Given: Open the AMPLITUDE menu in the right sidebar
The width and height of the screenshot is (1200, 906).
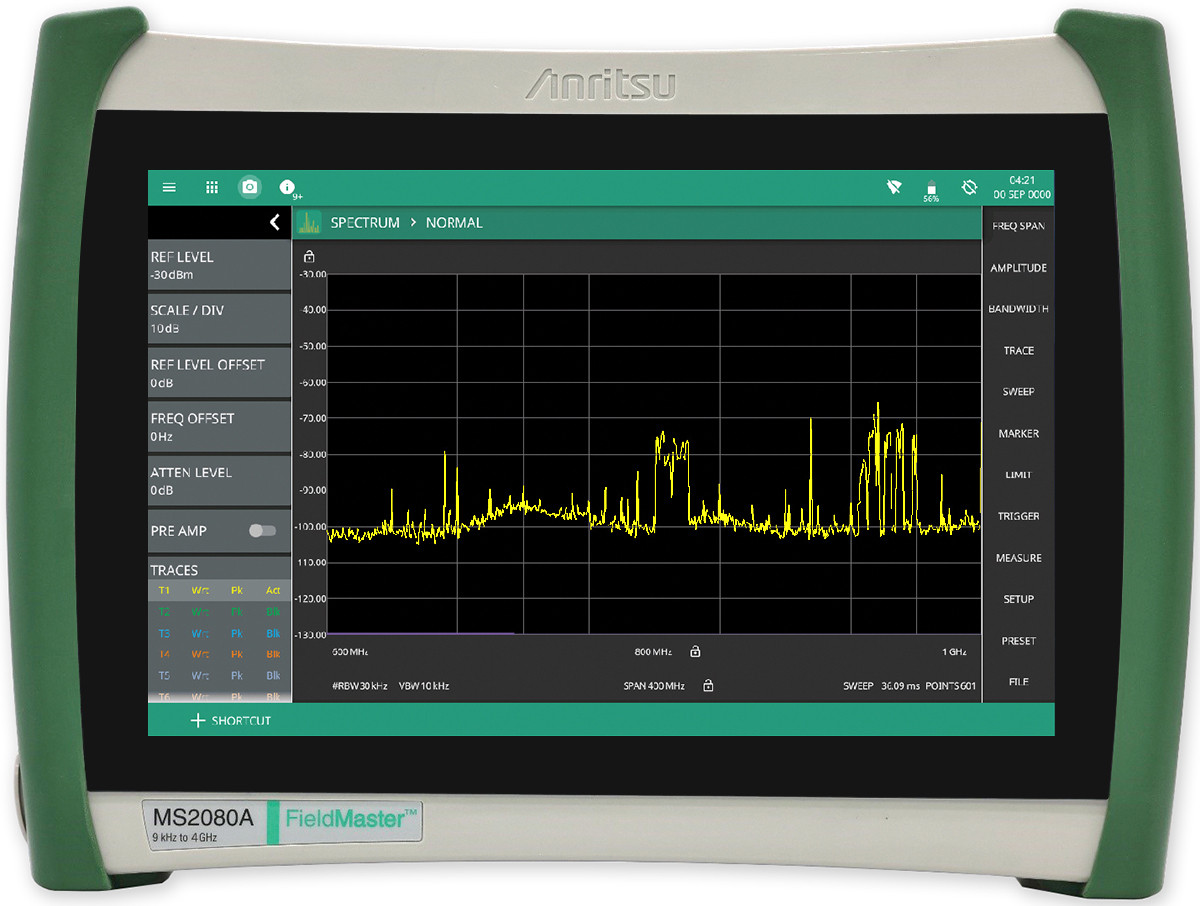Looking at the screenshot, I should pyautogui.click(x=1018, y=267).
